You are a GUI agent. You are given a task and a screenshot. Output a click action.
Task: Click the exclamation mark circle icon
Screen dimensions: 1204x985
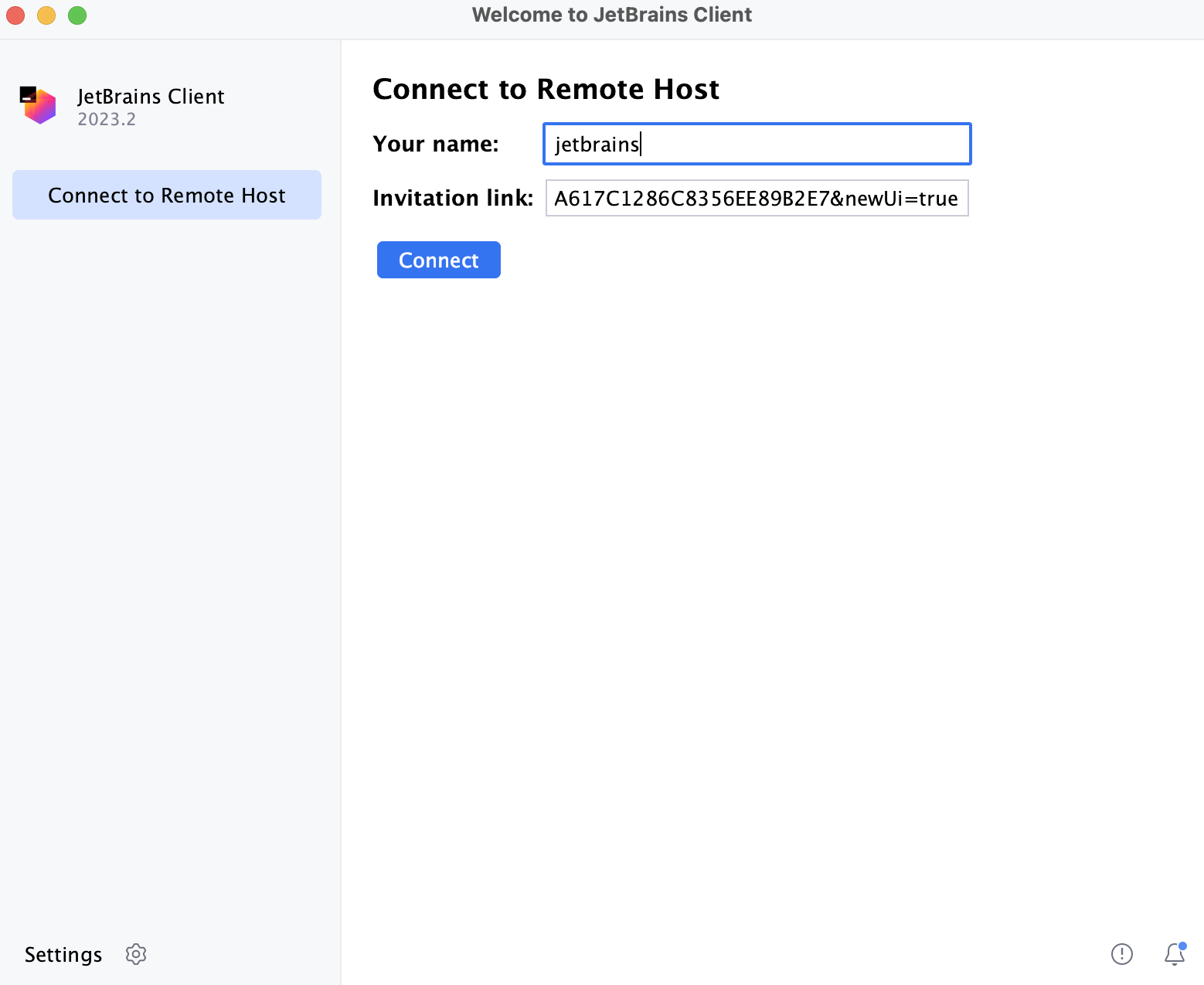[1121, 954]
